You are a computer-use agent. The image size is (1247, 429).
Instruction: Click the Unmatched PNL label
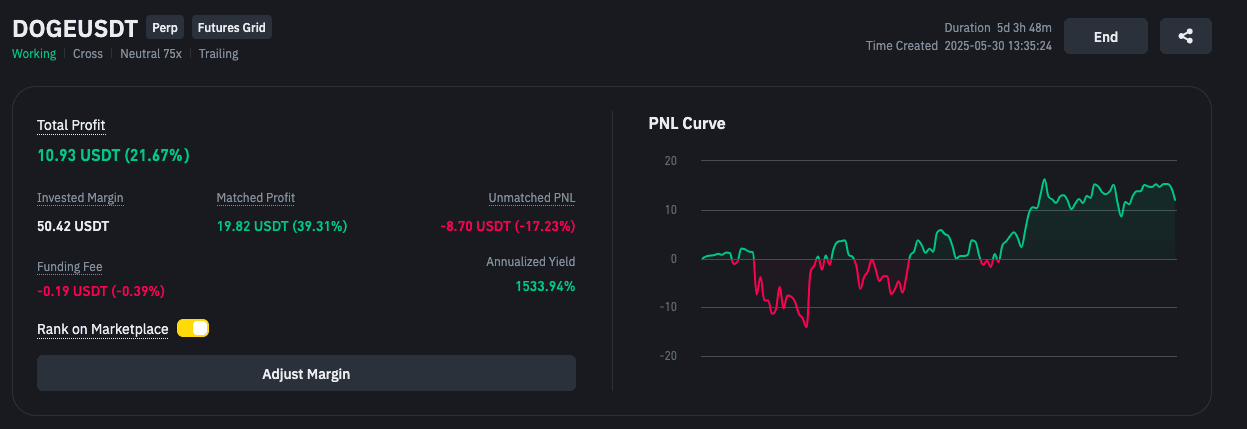coord(532,198)
